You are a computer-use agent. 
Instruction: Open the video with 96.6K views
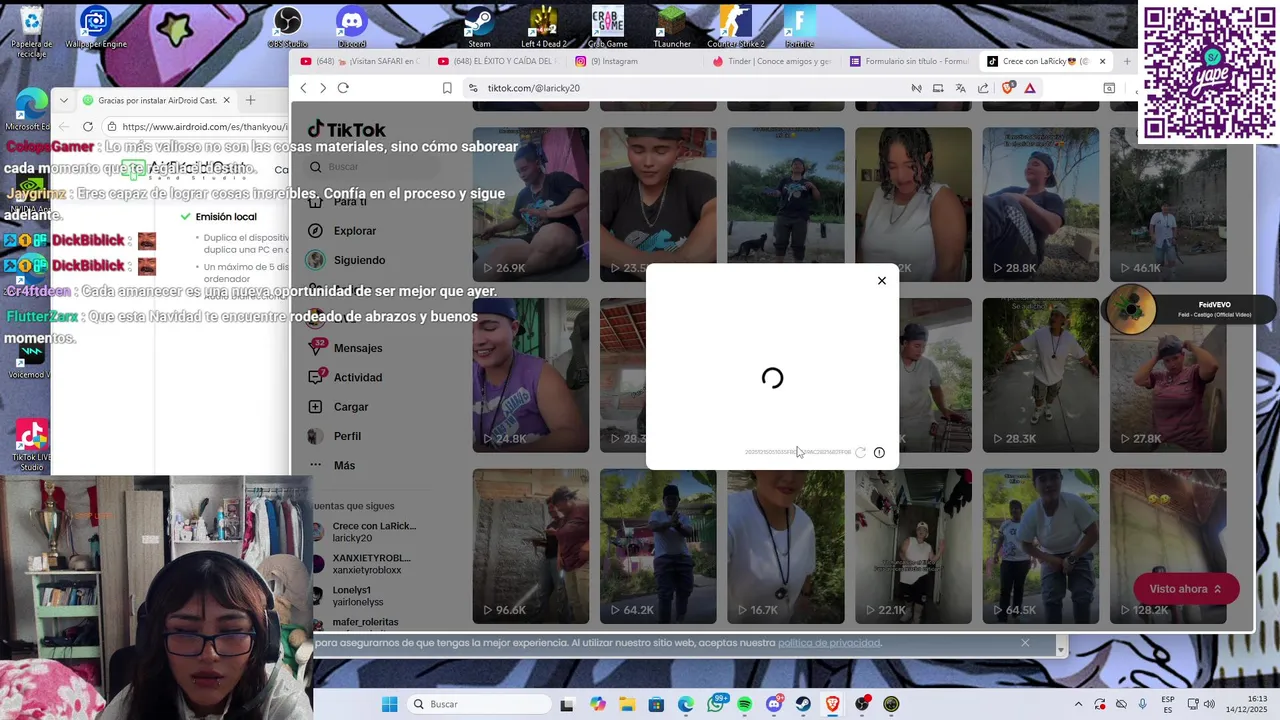coord(531,546)
